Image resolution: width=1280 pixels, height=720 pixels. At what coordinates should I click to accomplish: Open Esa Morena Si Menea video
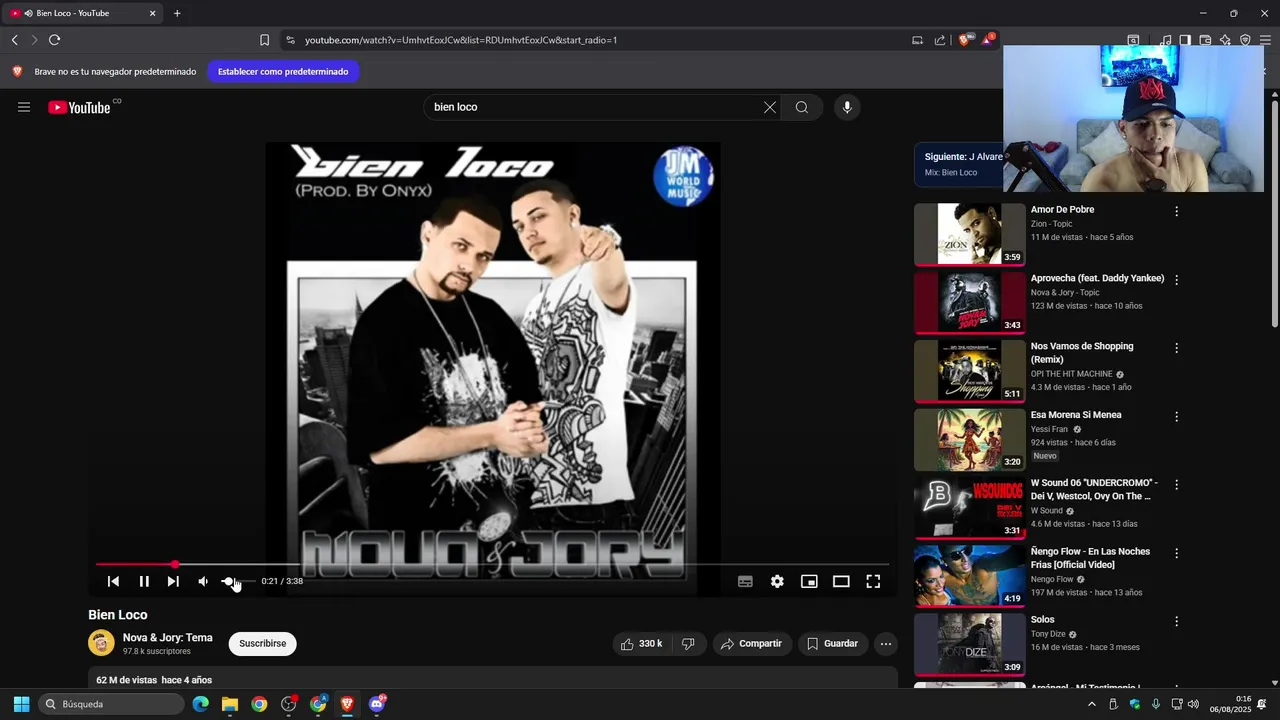pos(969,439)
